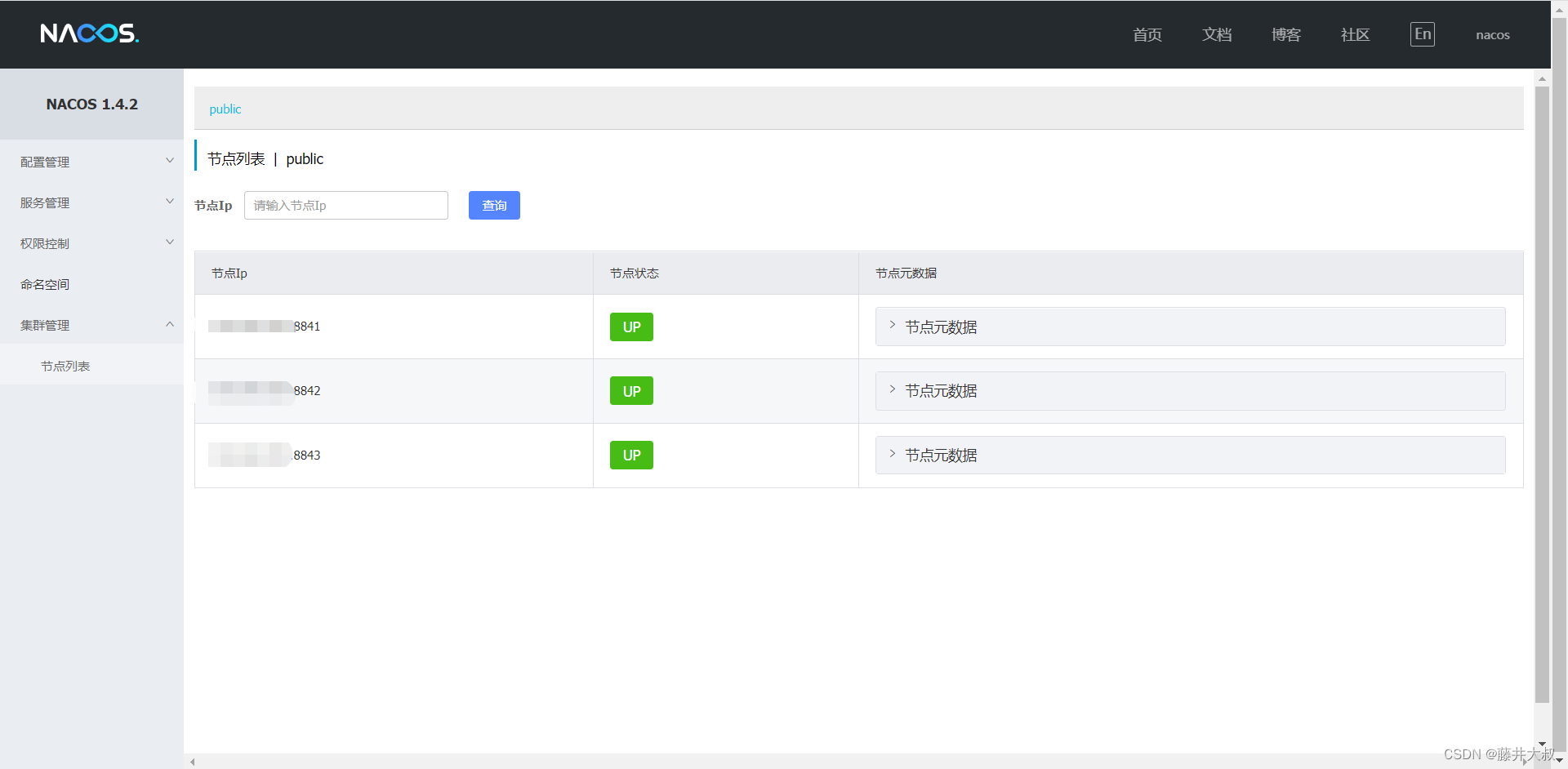Open the 博客 header link
This screenshot has height=769, width=1568.
[x=1285, y=34]
